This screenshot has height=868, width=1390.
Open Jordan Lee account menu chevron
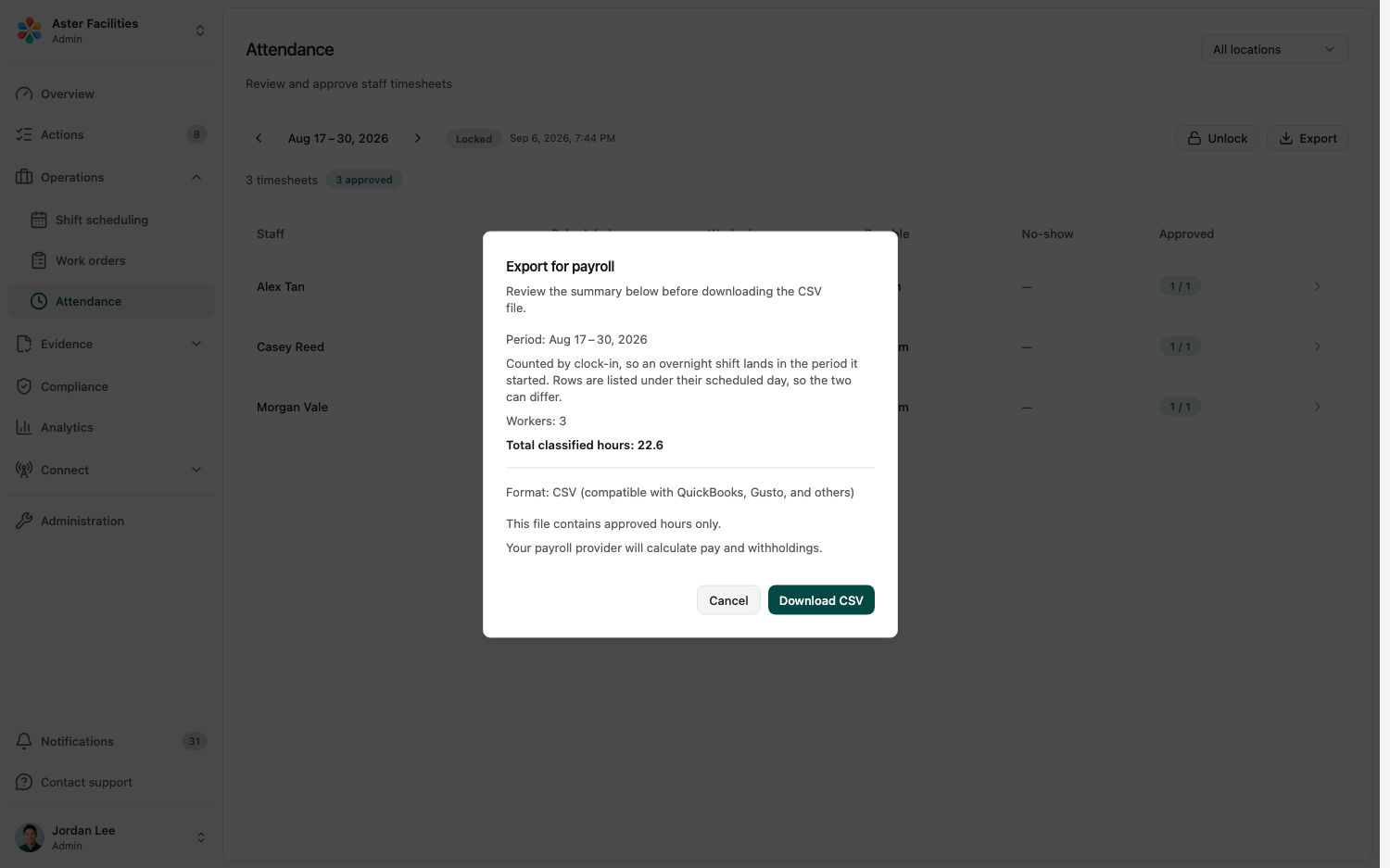(x=200, y=837)
